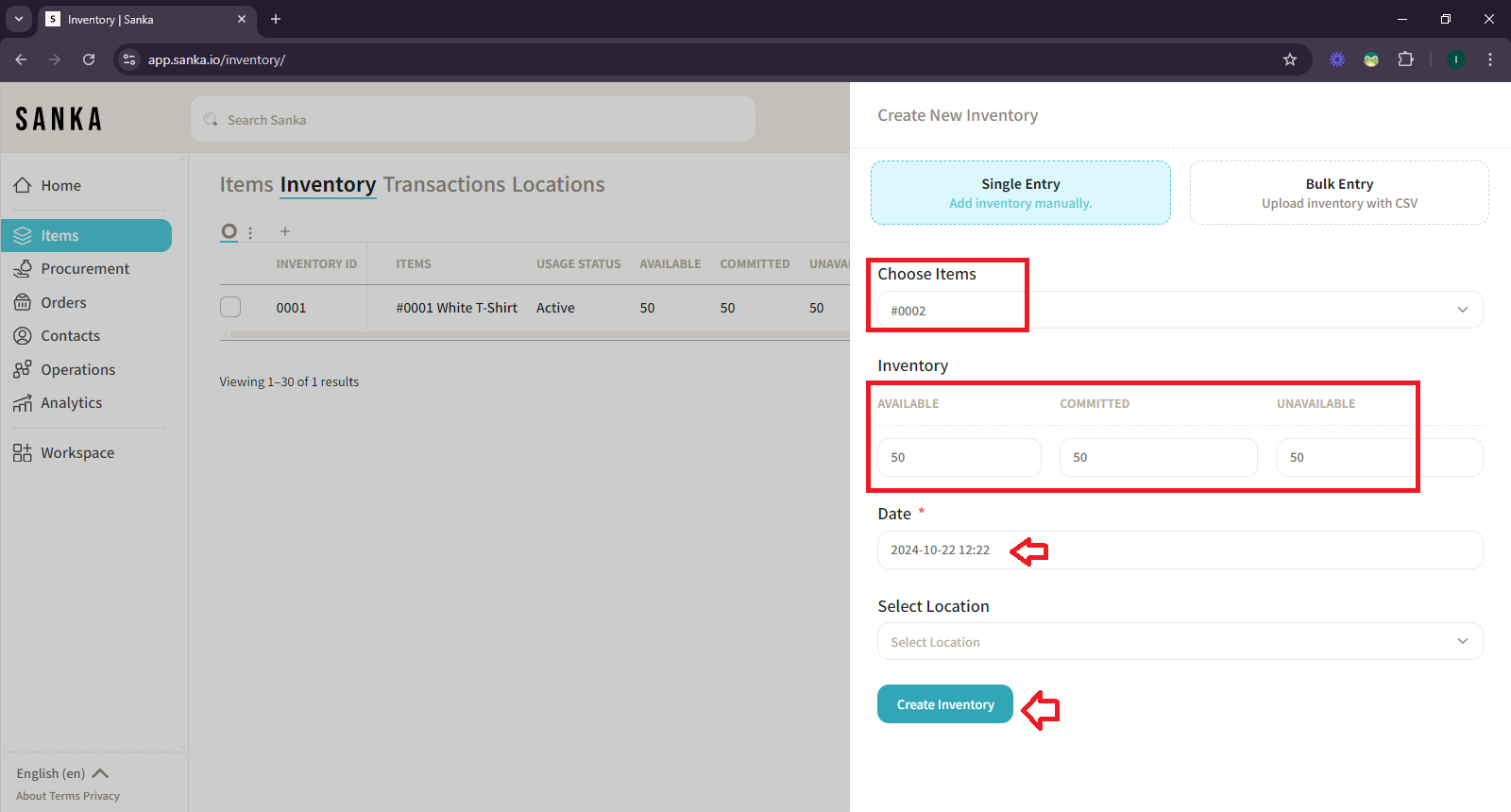
Task: Open Procurement from the sidebar icon
Action: (23, 269)
